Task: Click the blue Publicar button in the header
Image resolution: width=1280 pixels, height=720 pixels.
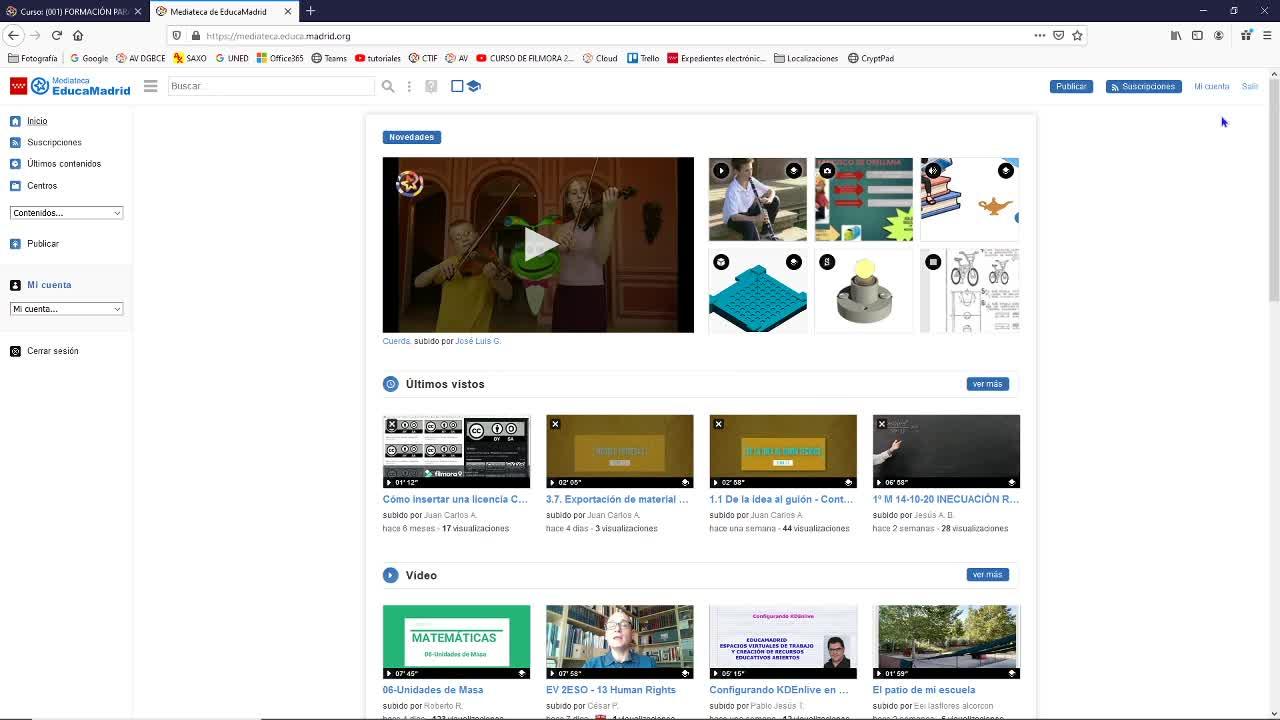Action: (1070, 86)
